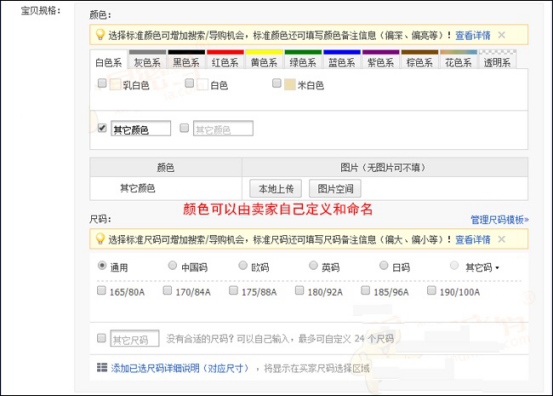Select the 其它码 radio button
The height and width of the screenshot is (396, 553).
coord(455,265)
